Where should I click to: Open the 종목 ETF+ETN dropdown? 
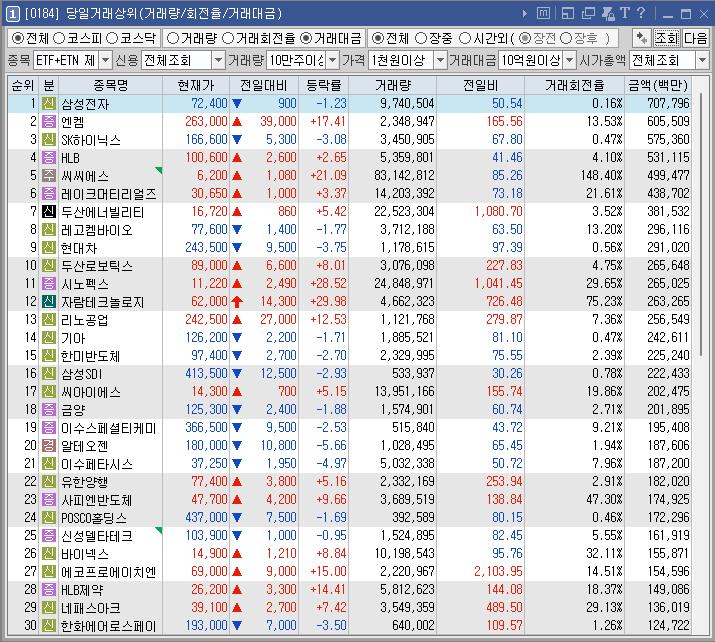coord(106,60)
